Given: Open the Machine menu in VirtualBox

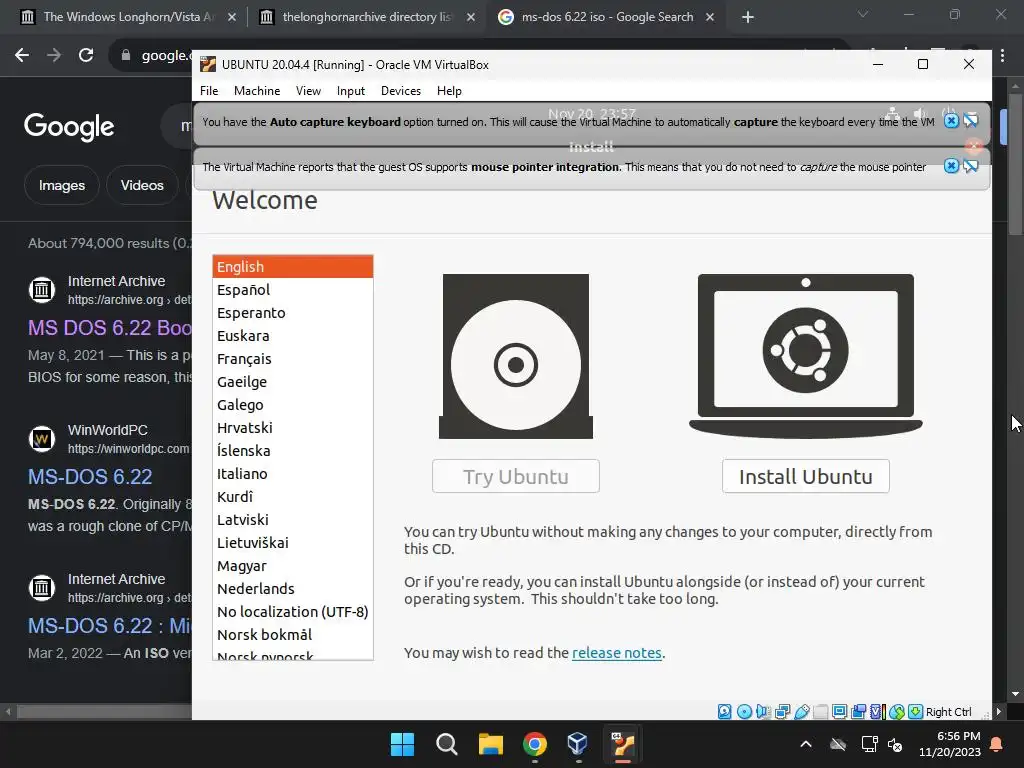Looking at the screenshot, I should tap(257, 91).
